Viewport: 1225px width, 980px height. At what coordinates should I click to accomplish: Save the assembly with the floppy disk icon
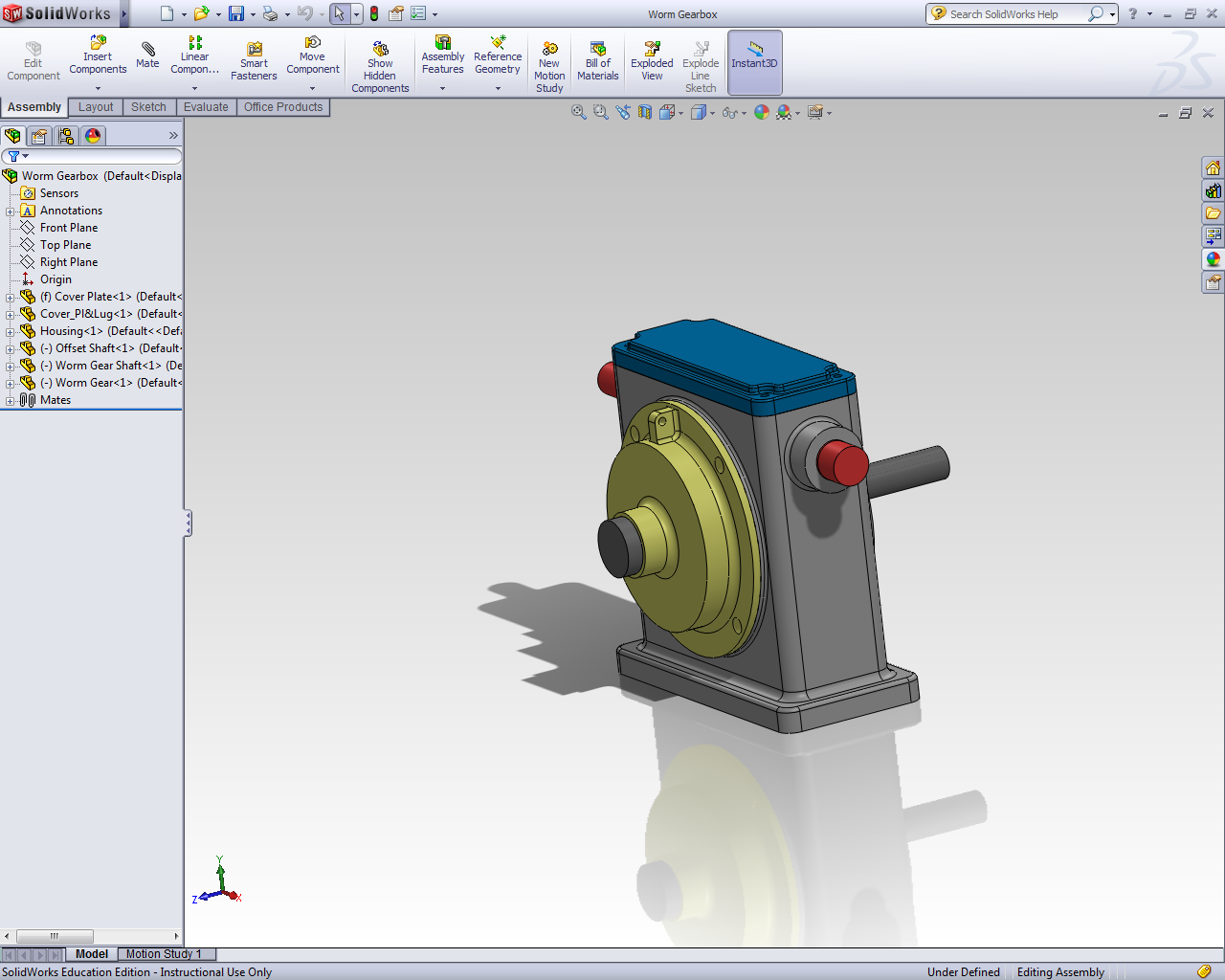(236, 13)
